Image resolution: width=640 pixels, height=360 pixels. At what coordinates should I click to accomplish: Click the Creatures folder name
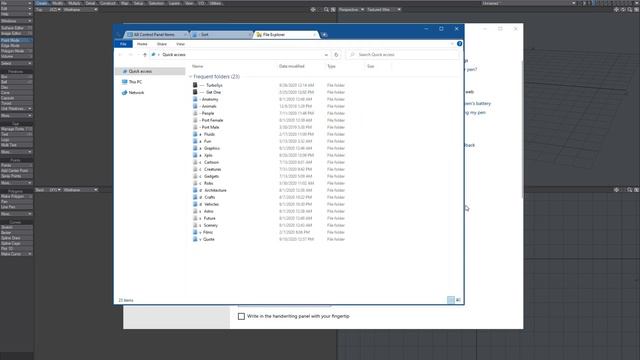213,169
